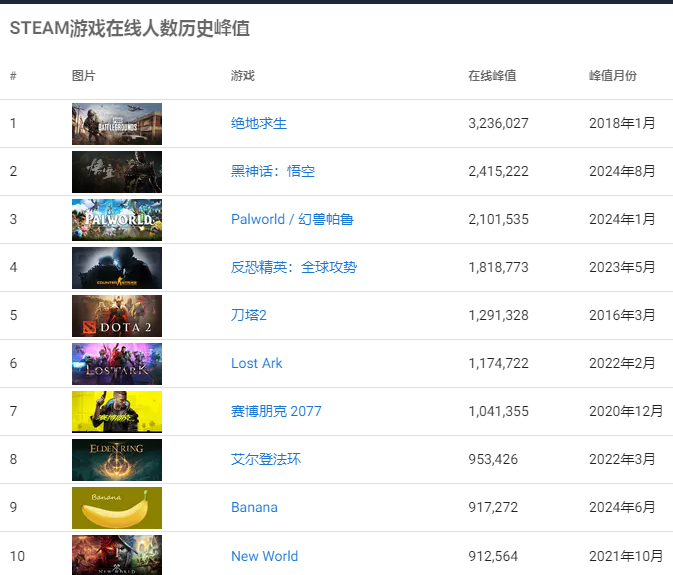Click the date 2024年6月
Viewport: 673px width, 575px height.
[622, 508]
